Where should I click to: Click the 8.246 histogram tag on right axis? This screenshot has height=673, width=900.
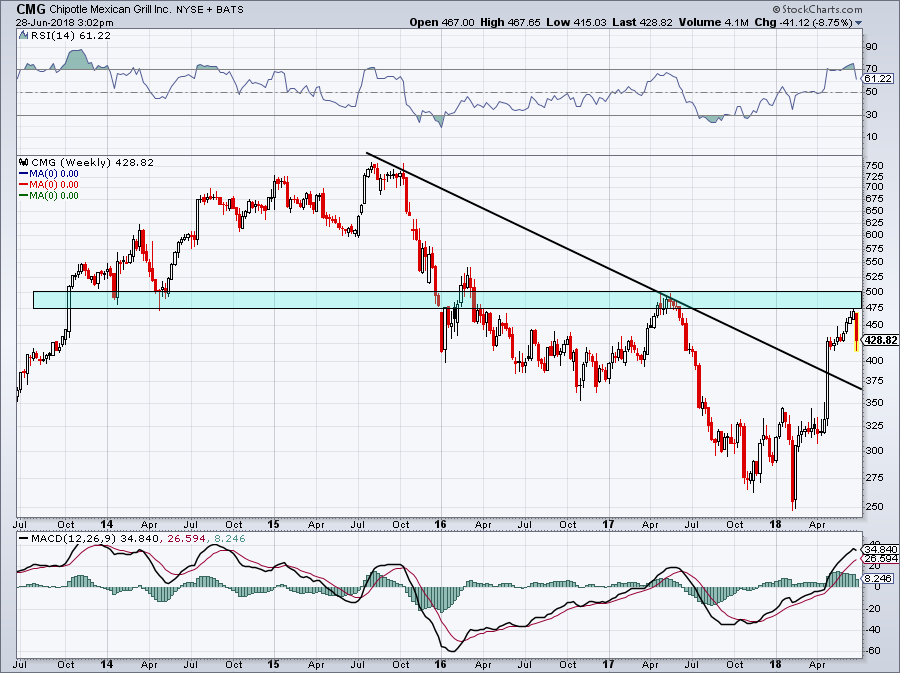pyautogui.click(x=880, y=578)
